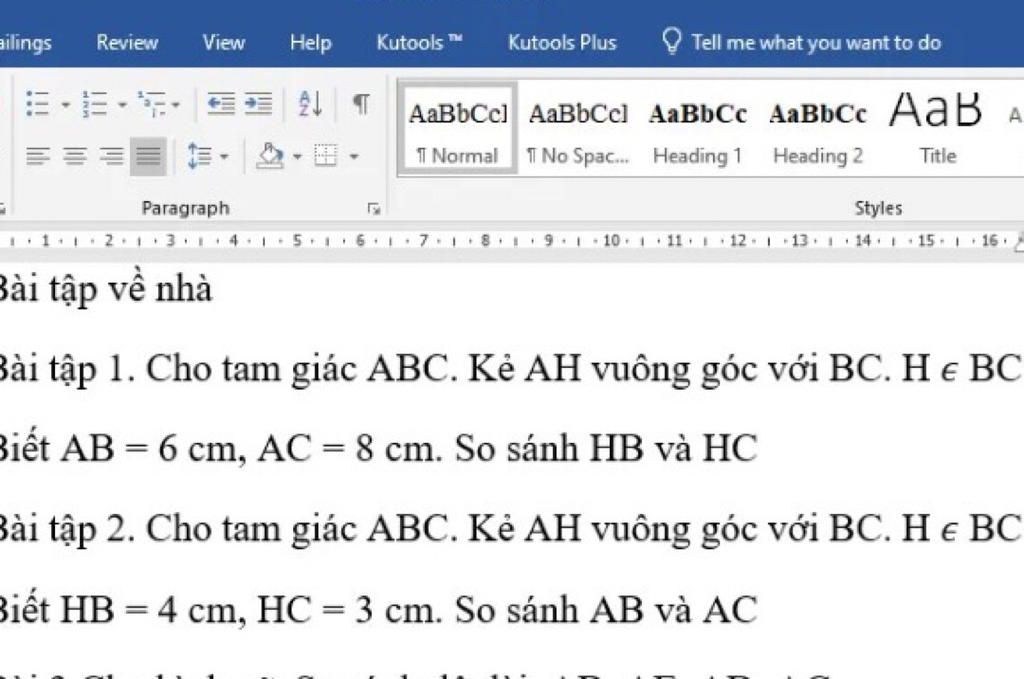Click the Shading paint bucket icon
The height and width of the screenshot is (679, 1024).
[x=270, y=156]
